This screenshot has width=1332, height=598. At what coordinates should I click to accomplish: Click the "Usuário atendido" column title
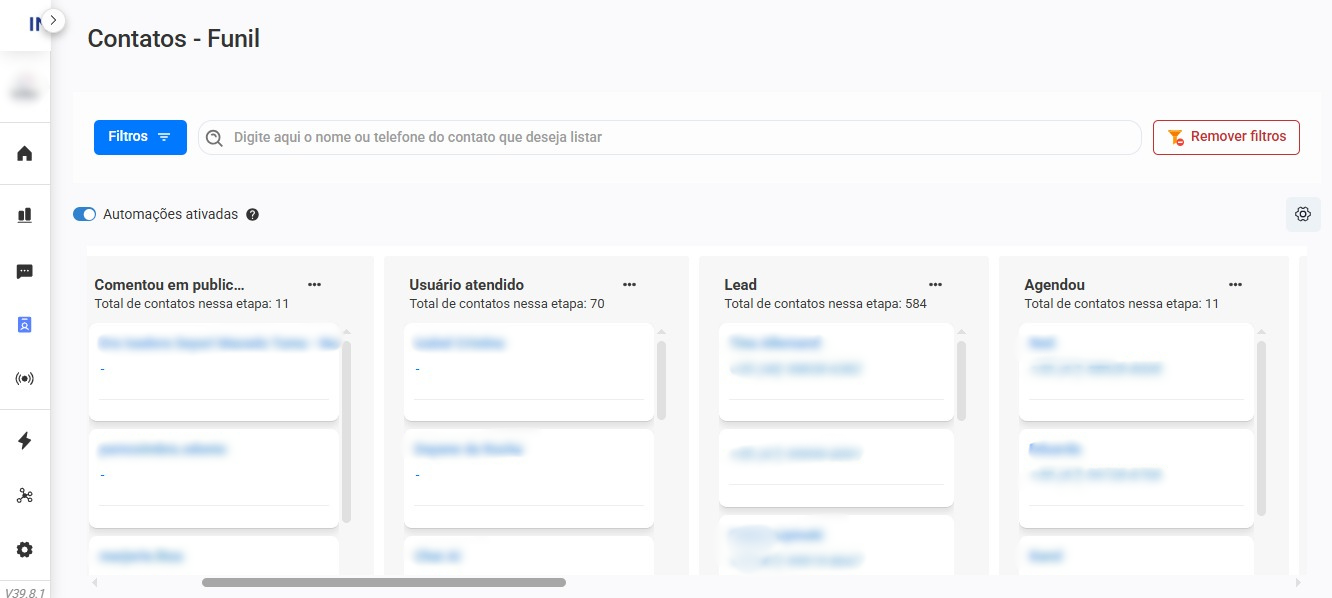(466, 285)
